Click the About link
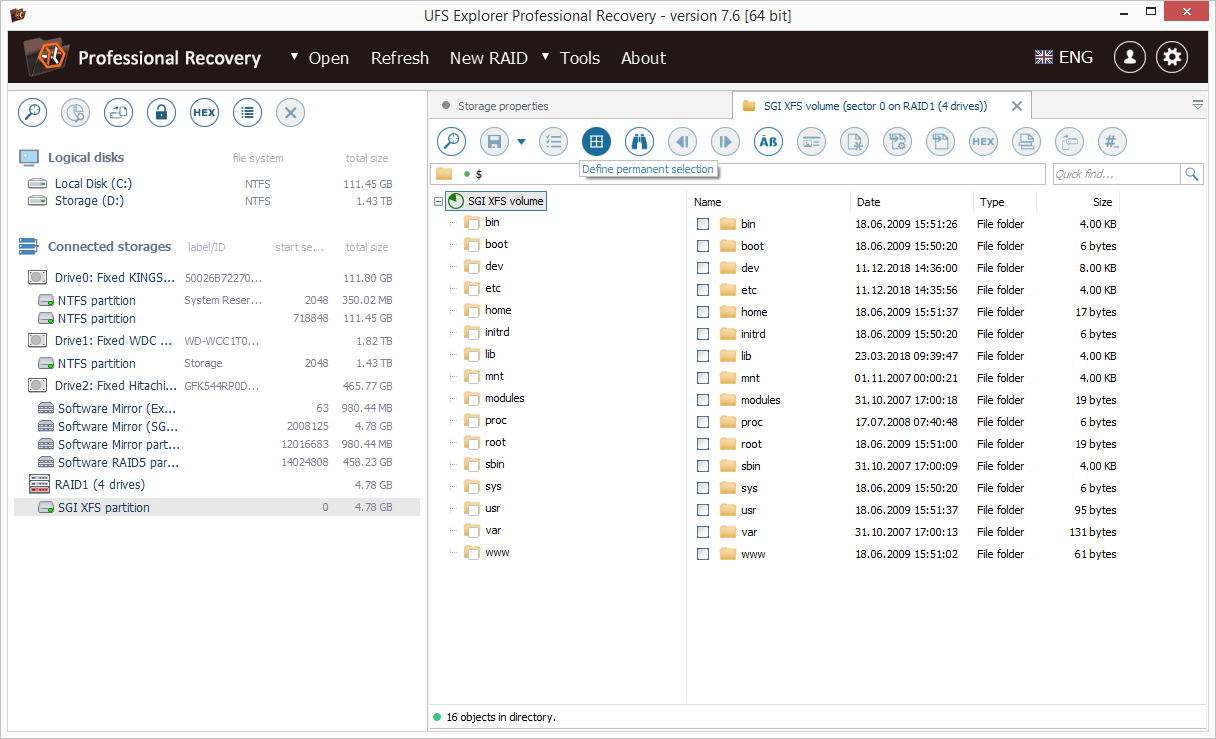This screenshot has width=1216, height=739. [x=643, y=58]
